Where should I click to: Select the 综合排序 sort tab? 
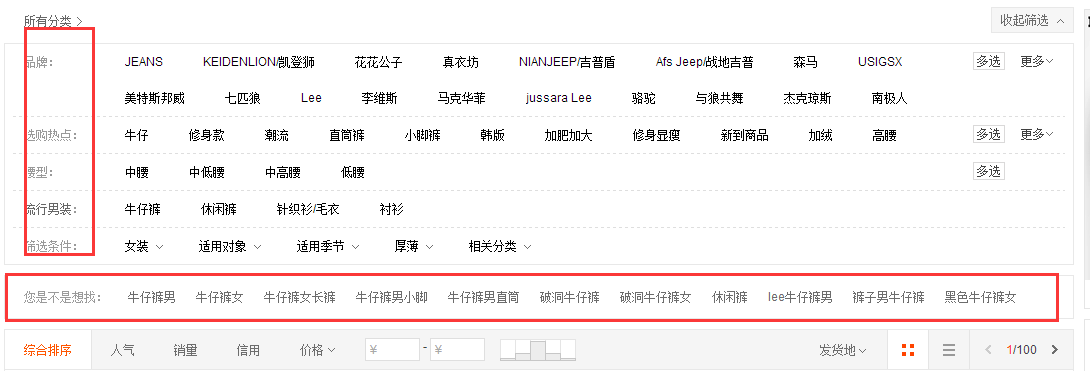(47, 350)
